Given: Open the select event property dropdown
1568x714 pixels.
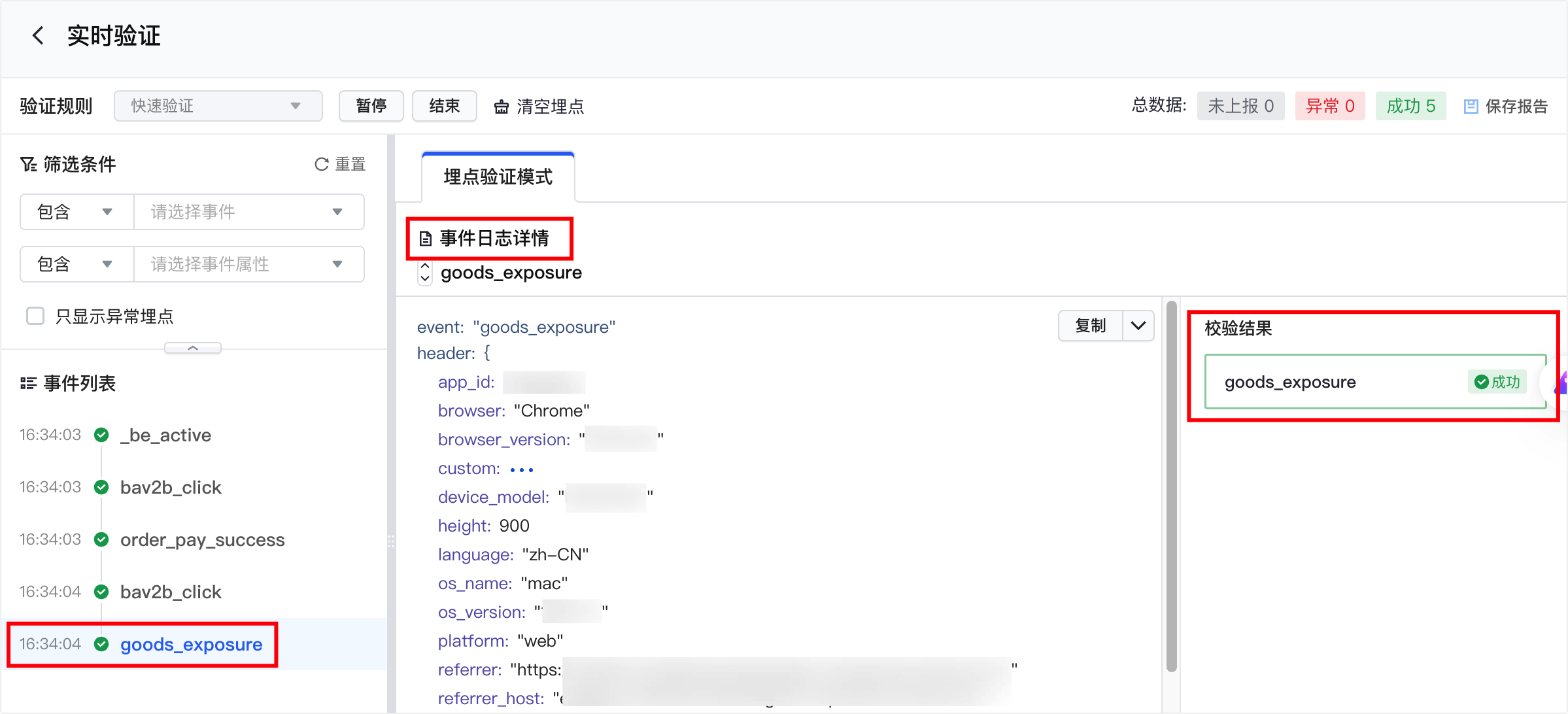Looking at the screenshot, I should 248,264.
